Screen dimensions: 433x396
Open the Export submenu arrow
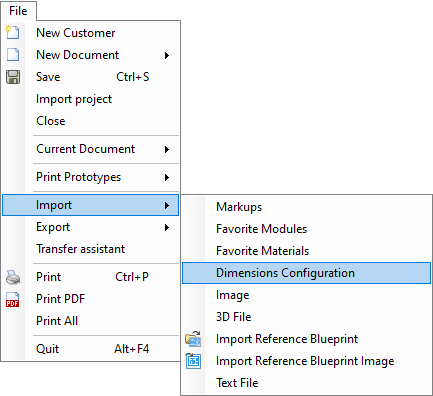pos(167,228)
